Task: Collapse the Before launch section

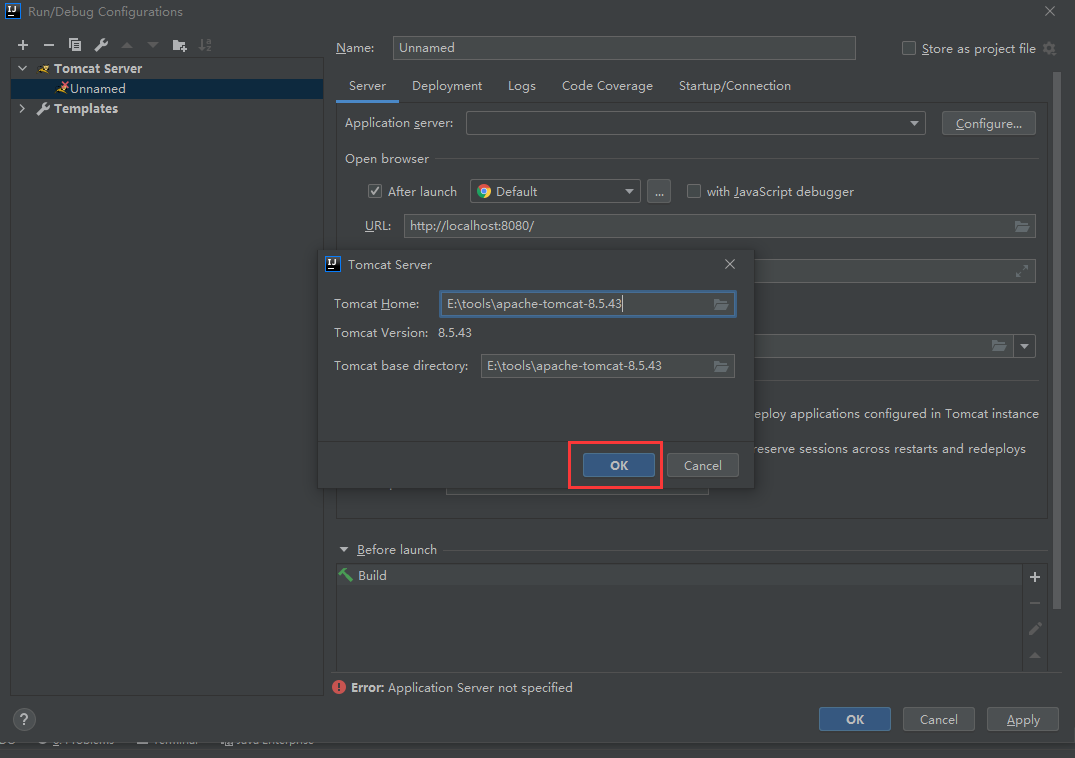Action: click(343, 550)
